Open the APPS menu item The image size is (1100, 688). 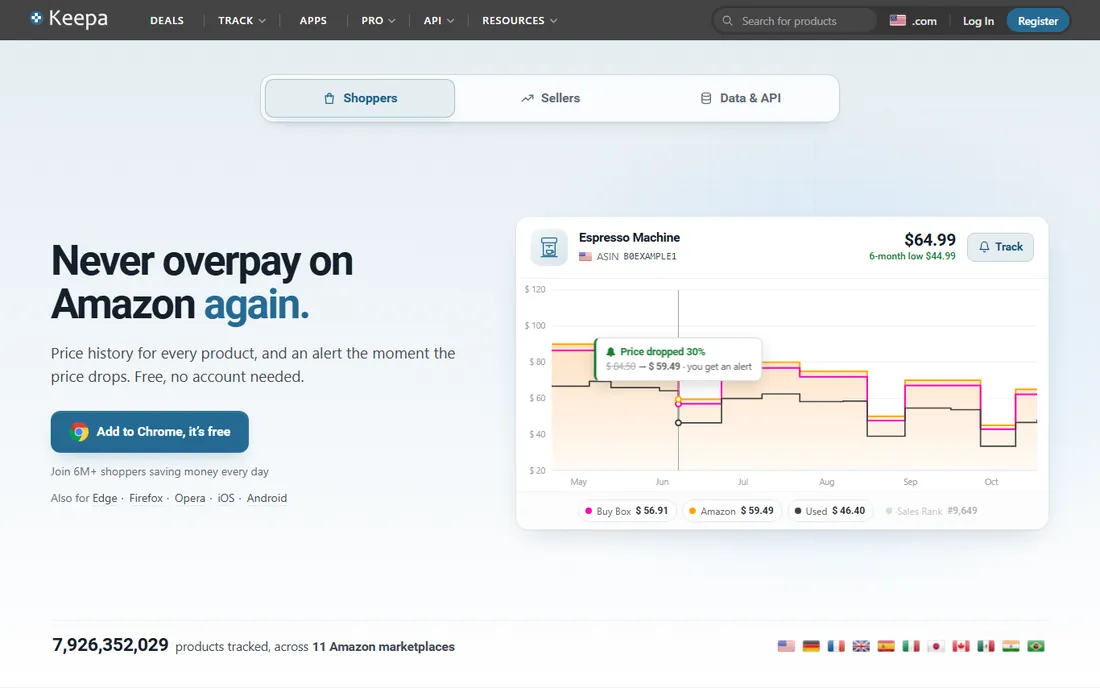[x=313, y=20]
